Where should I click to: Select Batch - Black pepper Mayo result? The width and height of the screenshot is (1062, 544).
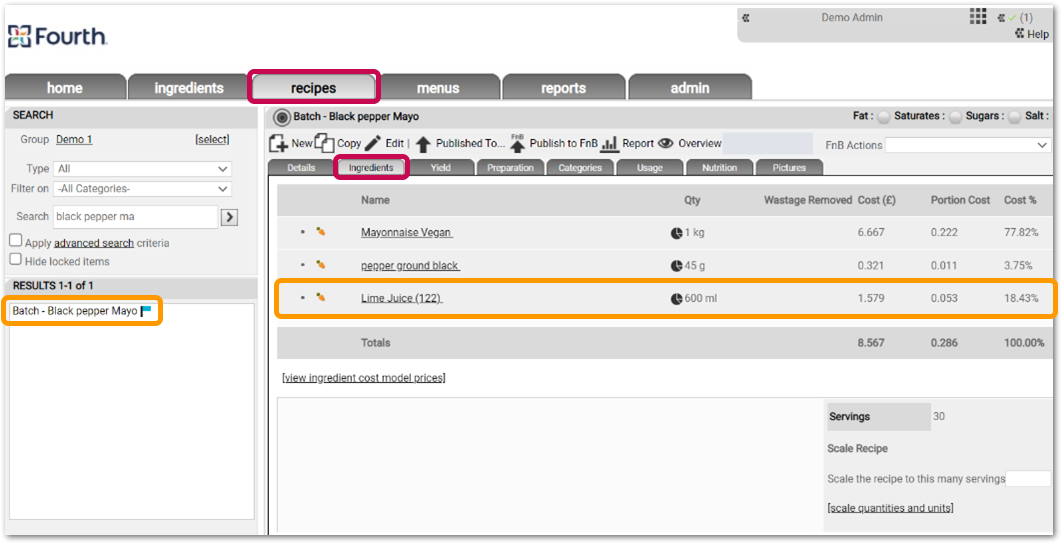tap(75, 312)
